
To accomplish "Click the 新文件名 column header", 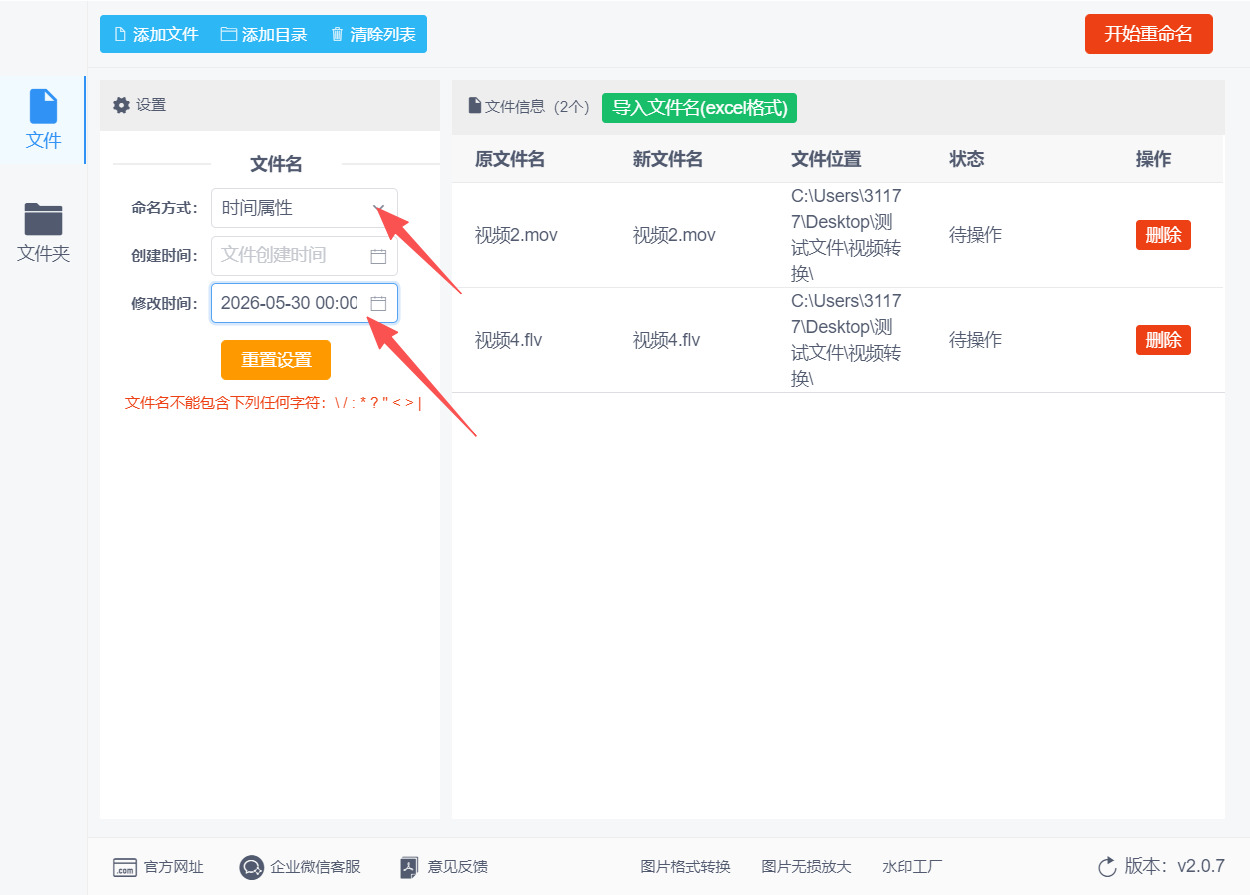I will click(x=668, y=159).
